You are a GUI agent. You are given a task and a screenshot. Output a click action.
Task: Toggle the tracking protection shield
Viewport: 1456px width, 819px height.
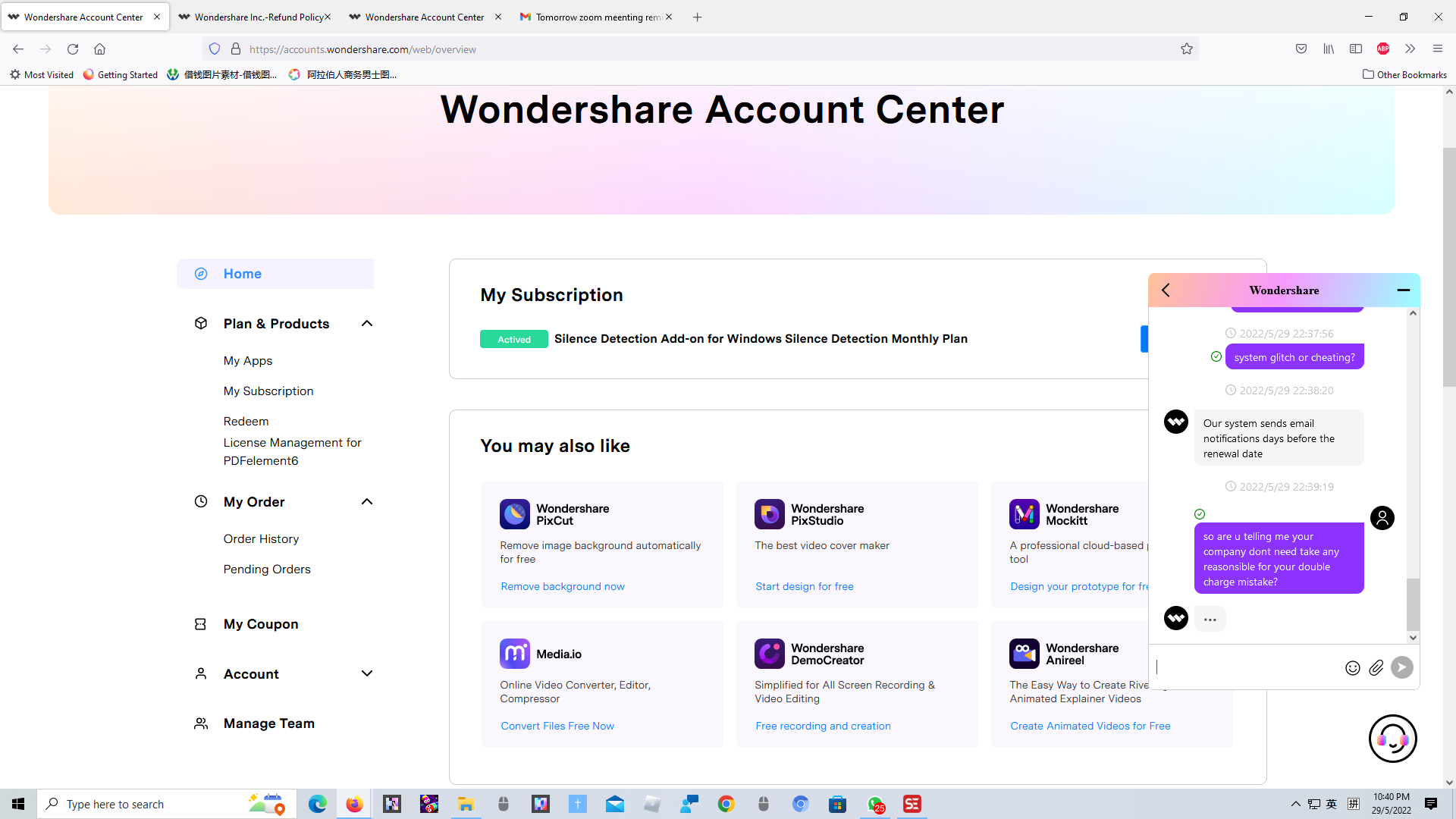coord(215,49)
